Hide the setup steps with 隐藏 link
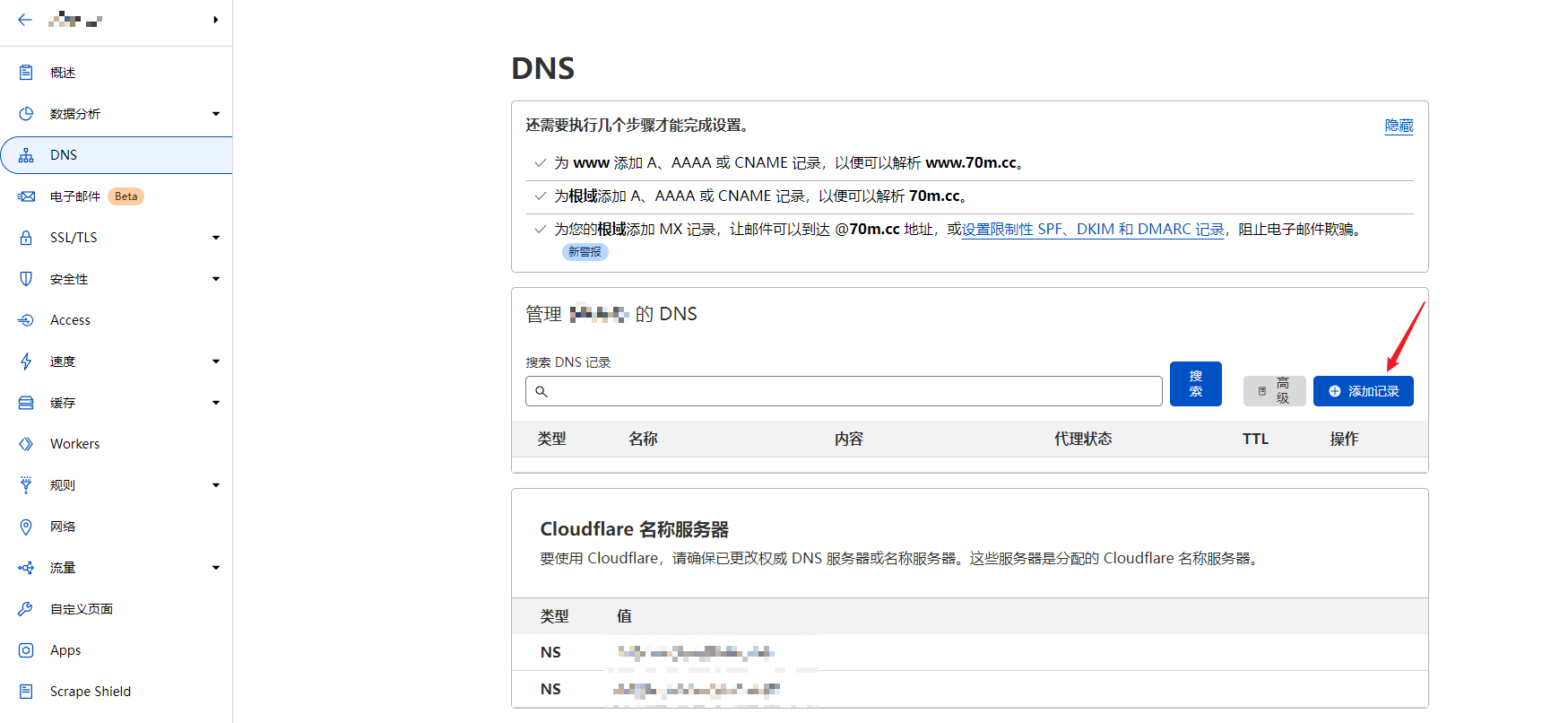Screen dimensions: 1568x723 pos(1399,126)
